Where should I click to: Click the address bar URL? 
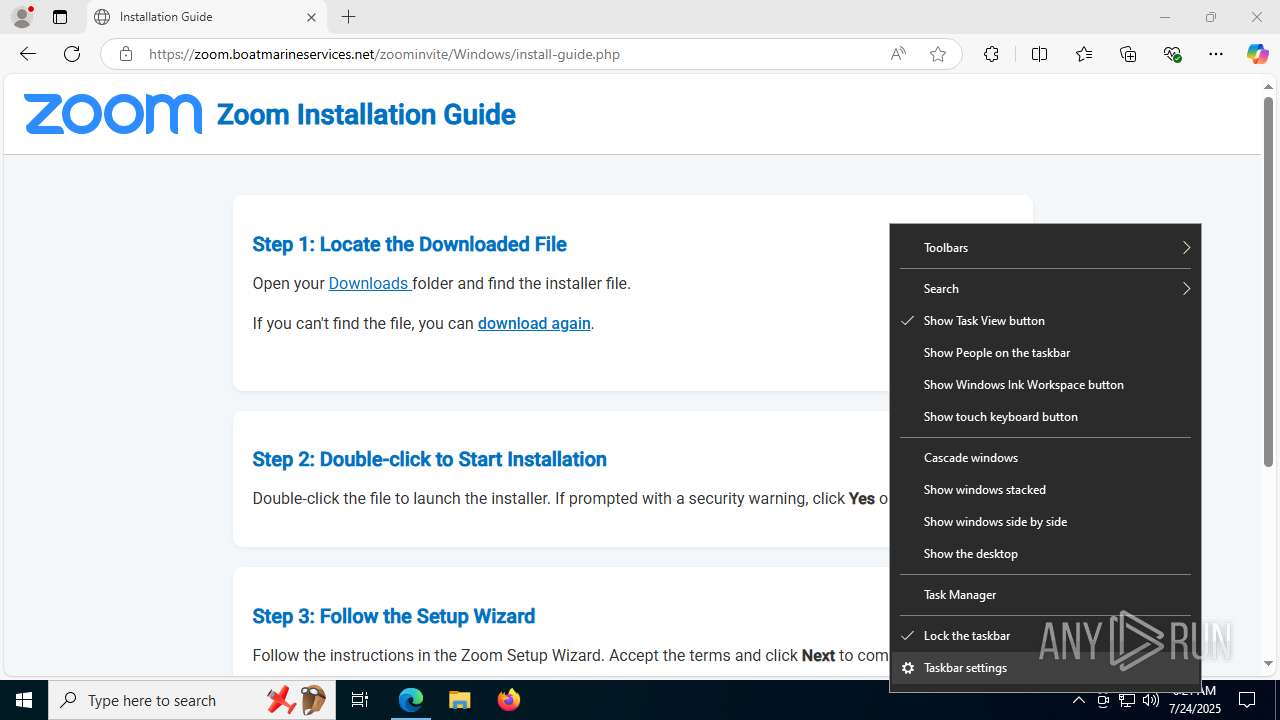point(384,54)
